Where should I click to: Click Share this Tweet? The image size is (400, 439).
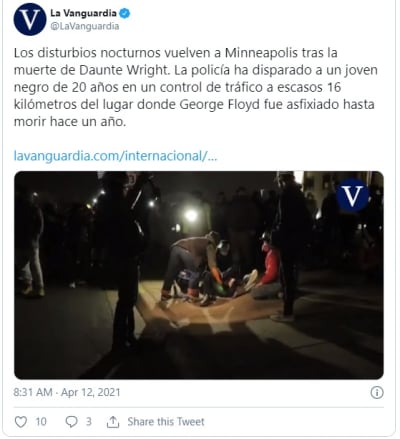tap(166, 422)
